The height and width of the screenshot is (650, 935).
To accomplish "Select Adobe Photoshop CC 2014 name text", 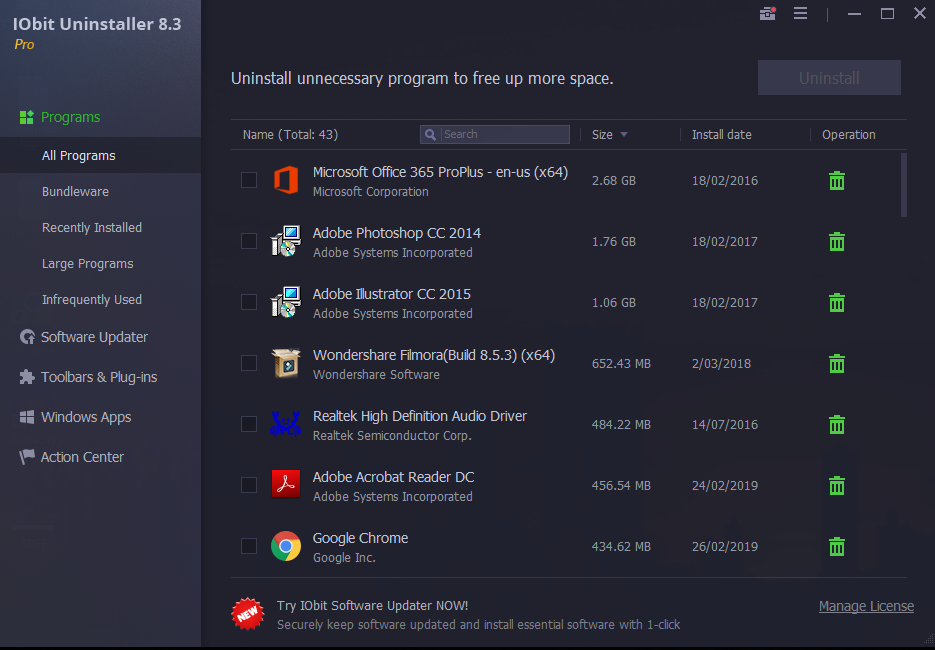I will pyautogui.click(x=397, y=233).
